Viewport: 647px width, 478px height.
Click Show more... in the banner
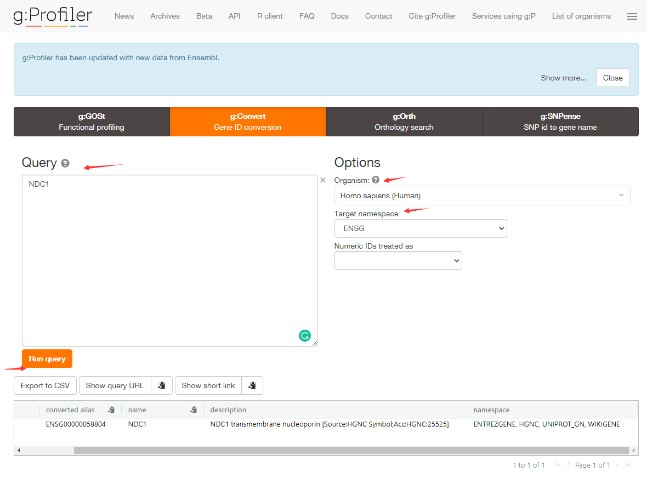click(563, 78)
